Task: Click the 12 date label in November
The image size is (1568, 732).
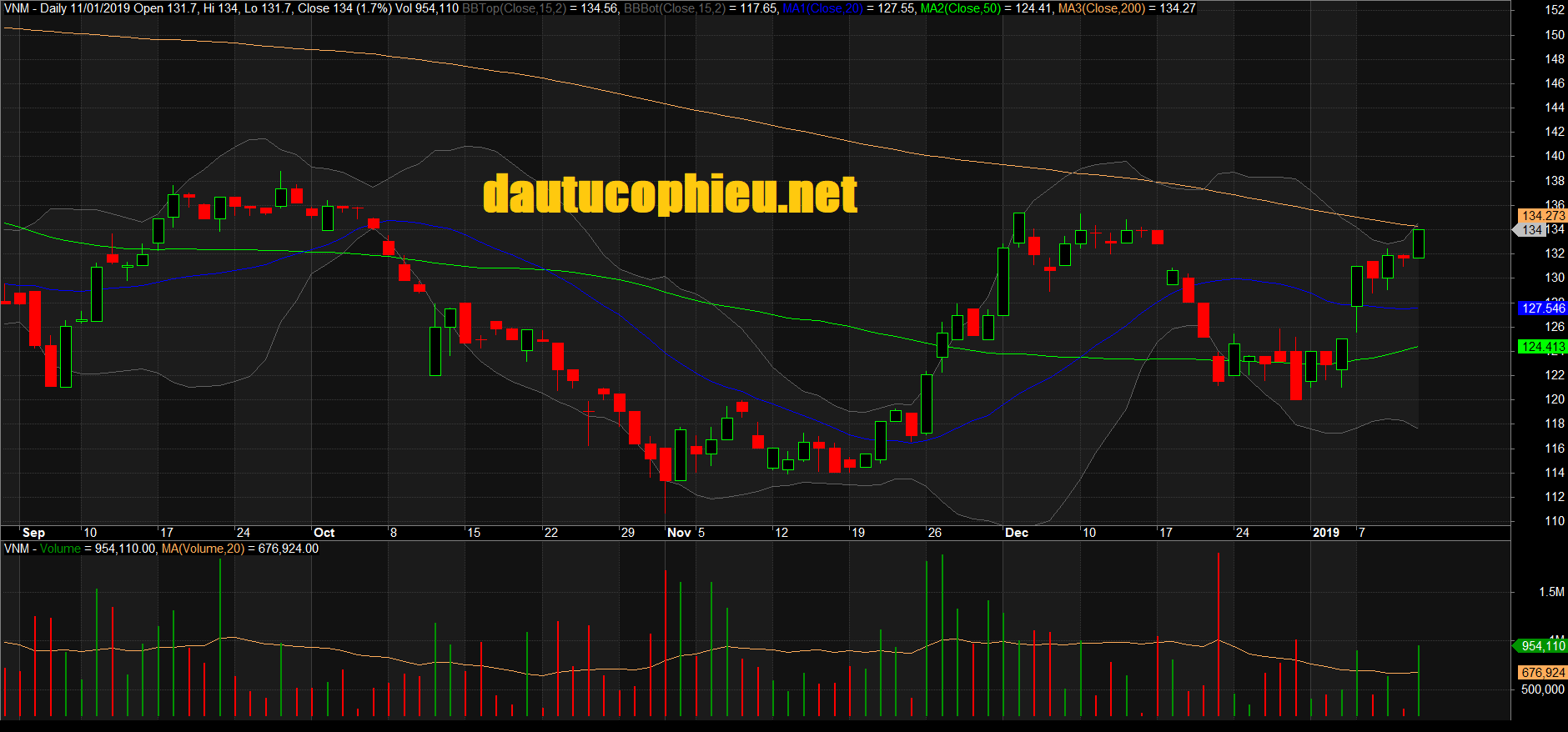Action: (781, 533)
